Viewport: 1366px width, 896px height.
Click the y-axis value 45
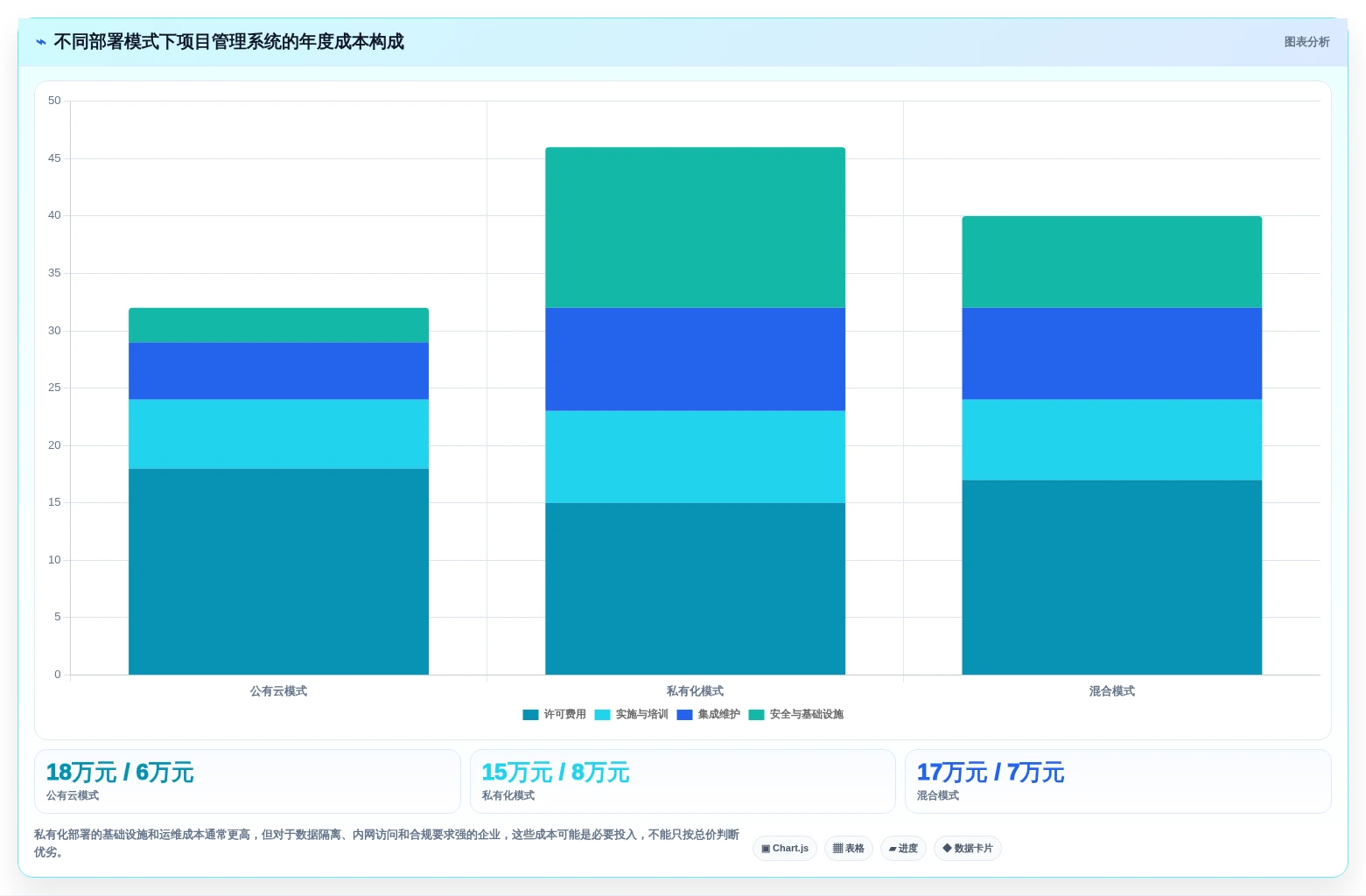(x=54, y=158)
